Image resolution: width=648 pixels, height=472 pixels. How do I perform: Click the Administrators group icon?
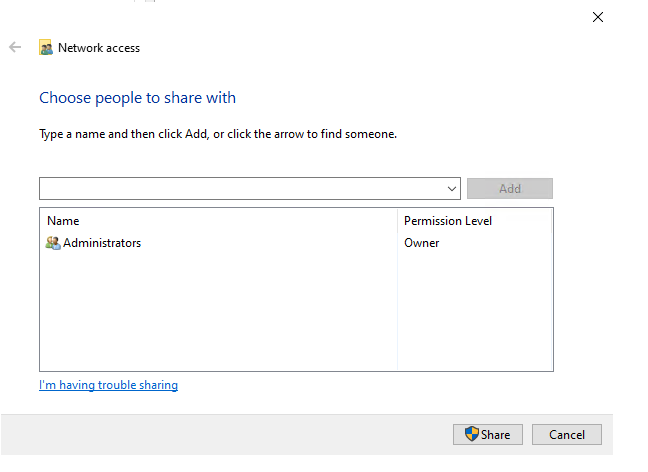pos(53,243)
